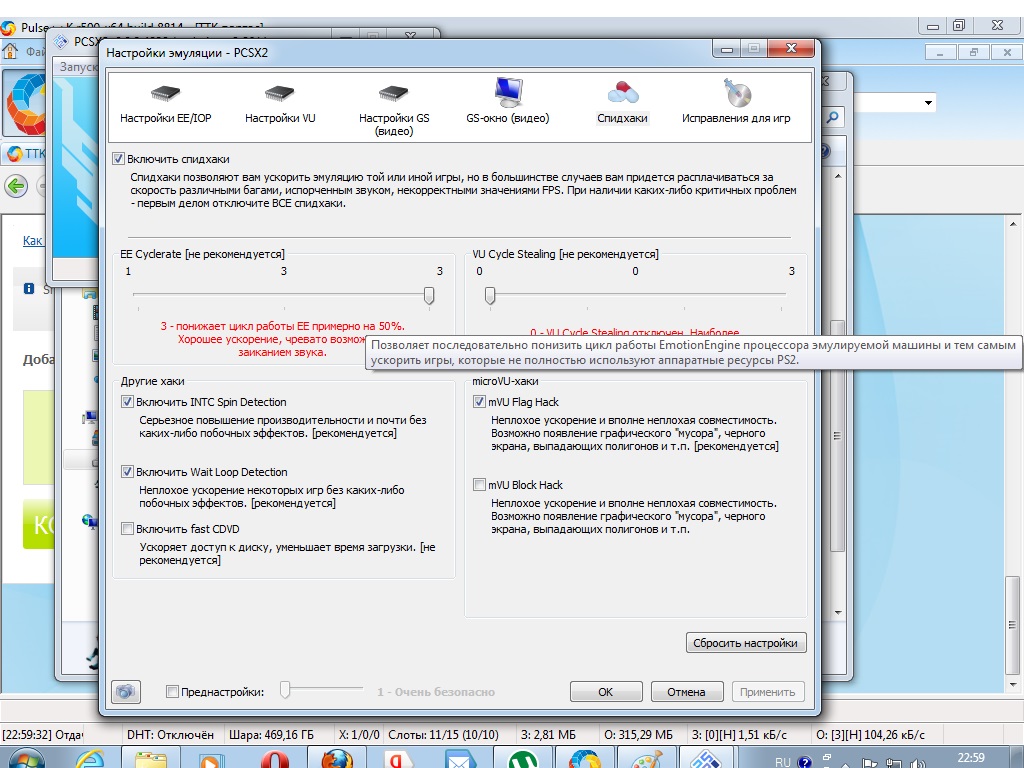Screen dimensions: 1024x768
Task: Click the camera screenshot icon in dialog
Action: [125, 692]
